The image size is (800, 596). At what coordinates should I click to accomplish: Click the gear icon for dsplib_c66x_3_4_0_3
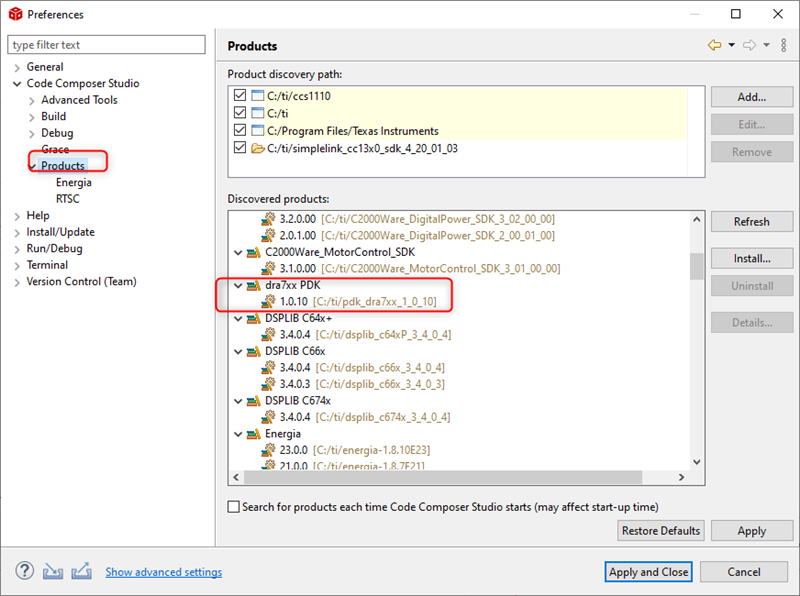pos(268,384)
